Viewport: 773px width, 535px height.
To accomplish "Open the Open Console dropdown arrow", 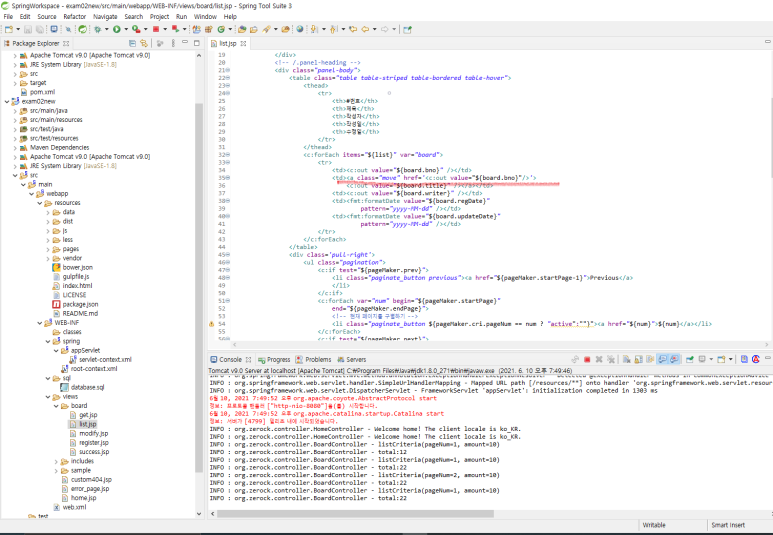I will click(731, 359).
